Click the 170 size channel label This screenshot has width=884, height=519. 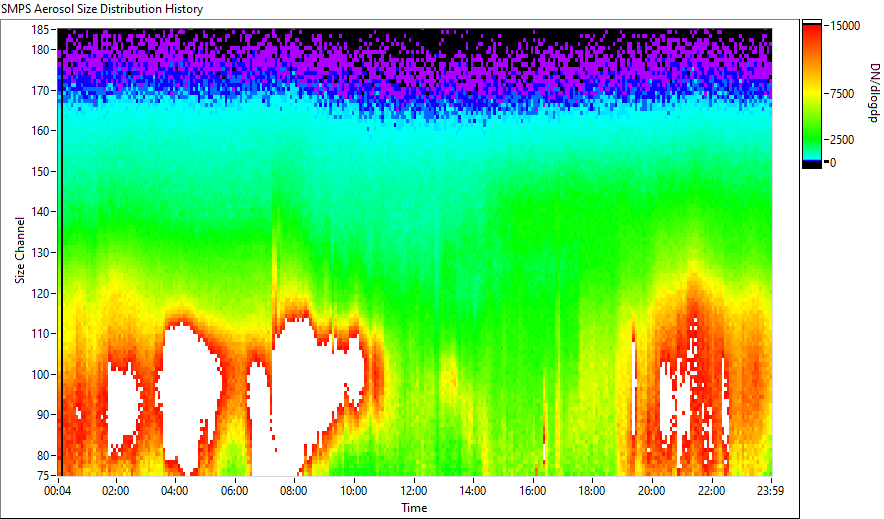(x=40, y=90)
